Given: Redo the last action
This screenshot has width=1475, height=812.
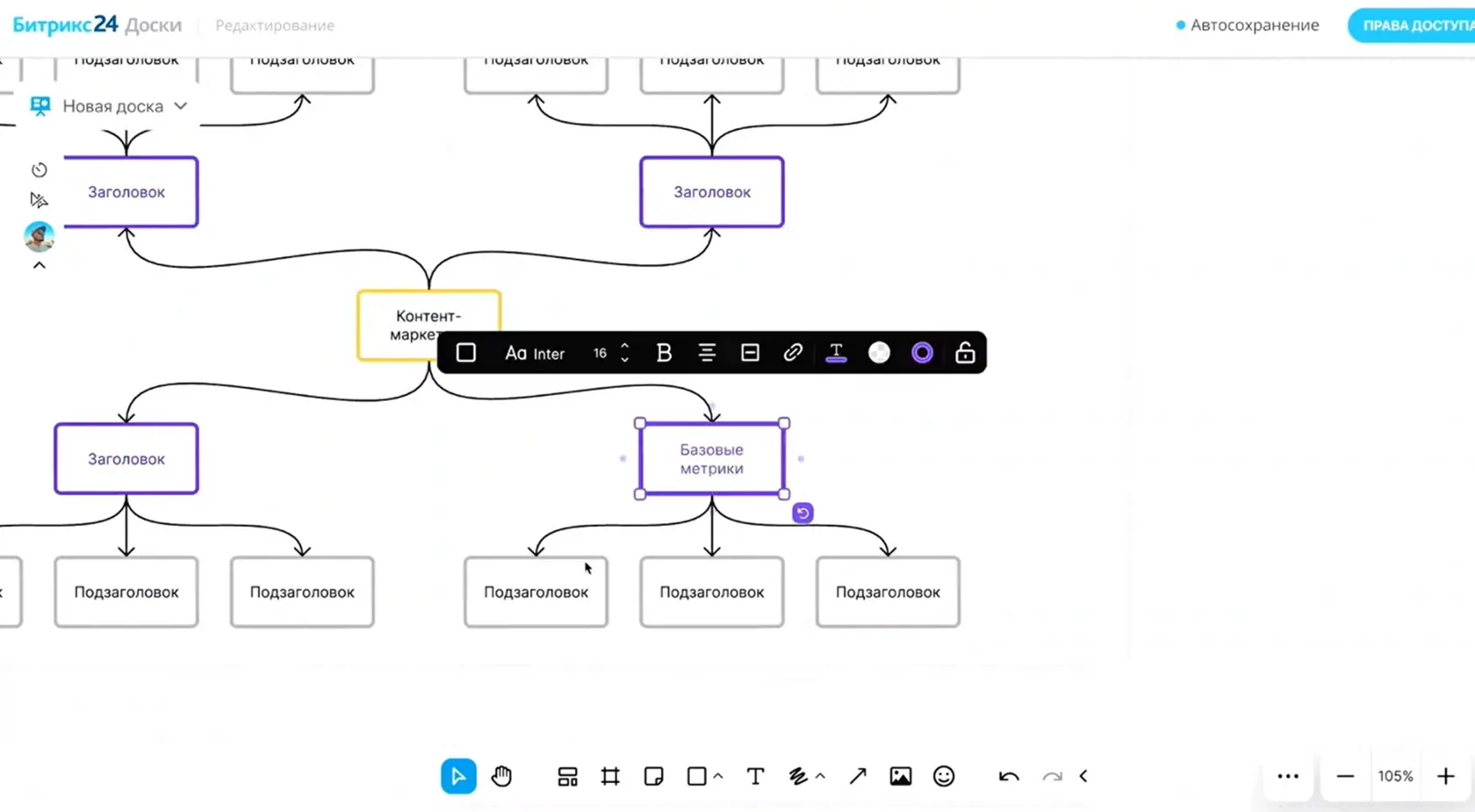Looking at the screenshot, I should [x=1052, y=776].
